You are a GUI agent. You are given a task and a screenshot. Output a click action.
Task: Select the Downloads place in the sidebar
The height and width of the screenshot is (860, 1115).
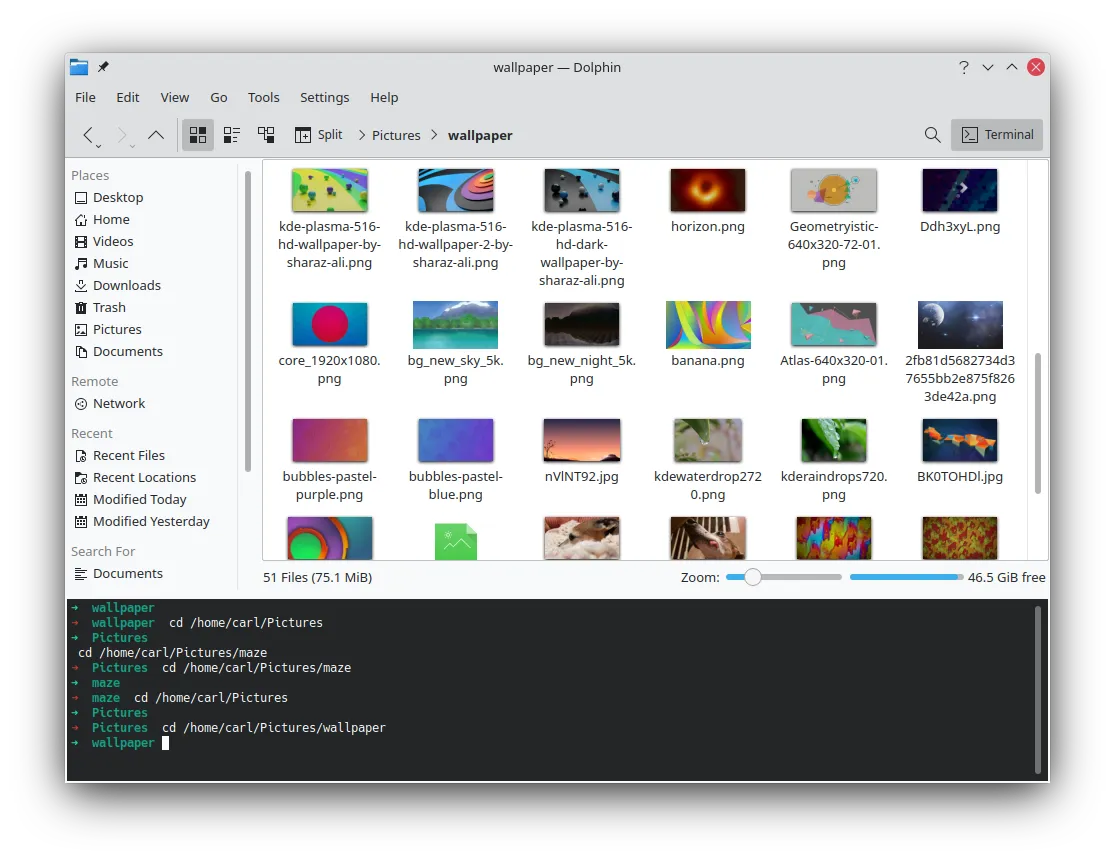click(126, 285)
